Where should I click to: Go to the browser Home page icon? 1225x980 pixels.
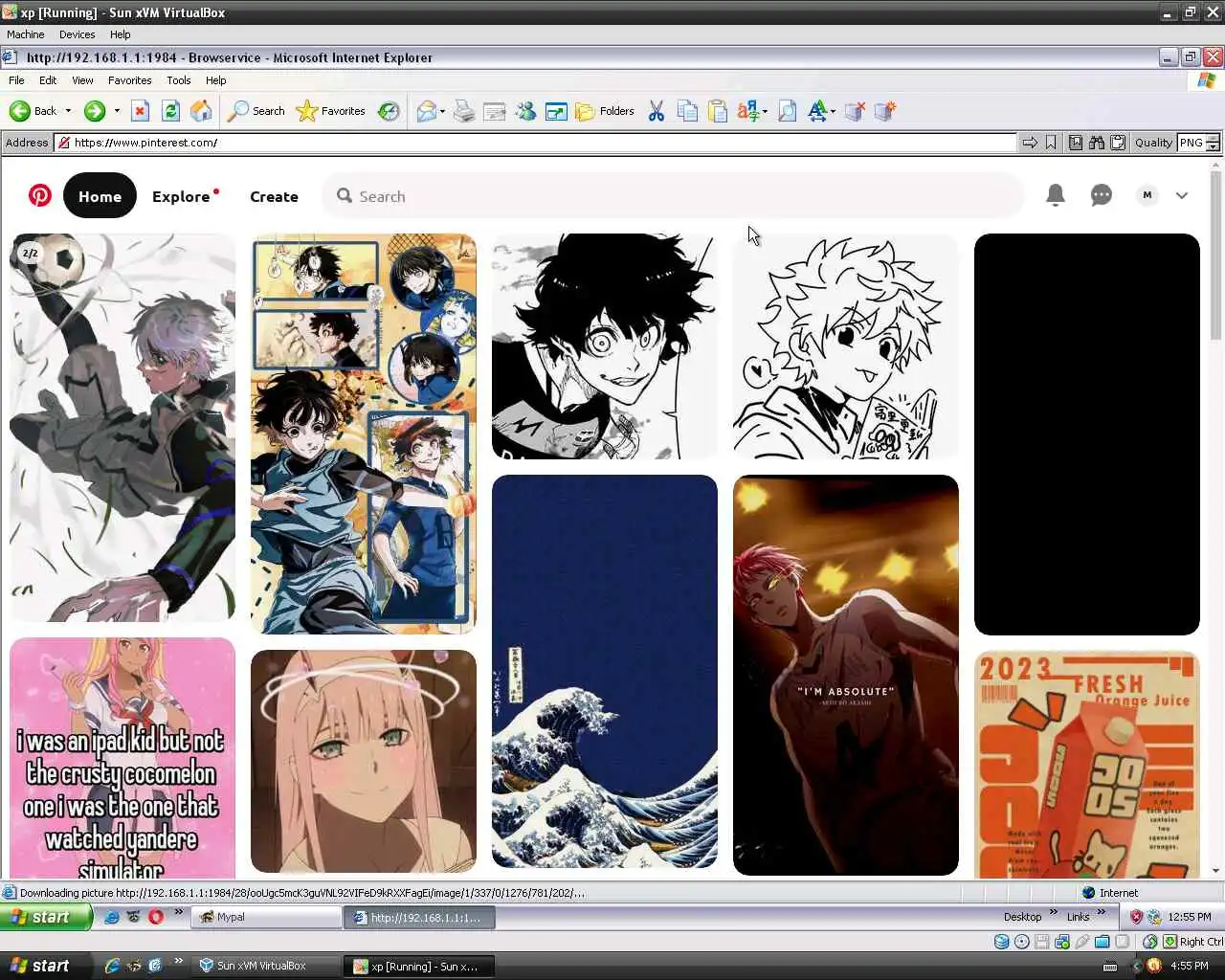201,111
